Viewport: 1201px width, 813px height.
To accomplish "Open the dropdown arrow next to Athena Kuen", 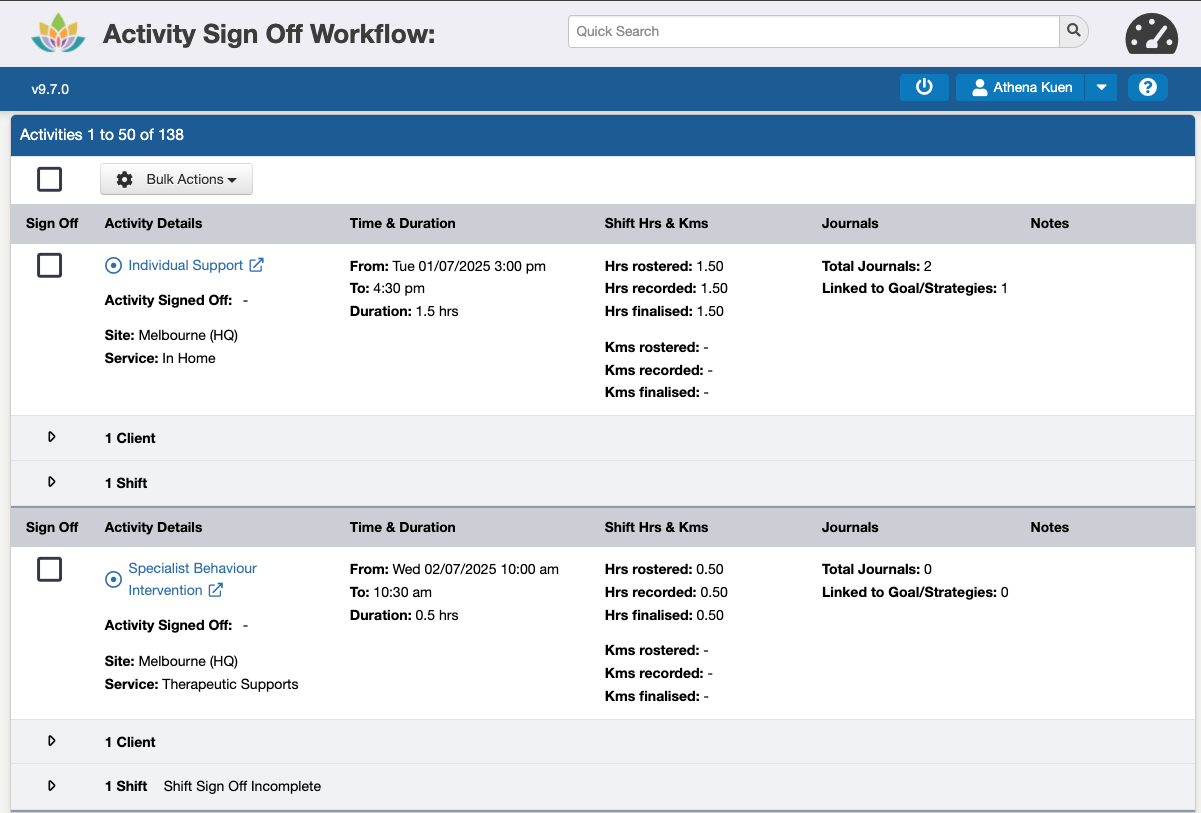I will [x=1101, y=87].
